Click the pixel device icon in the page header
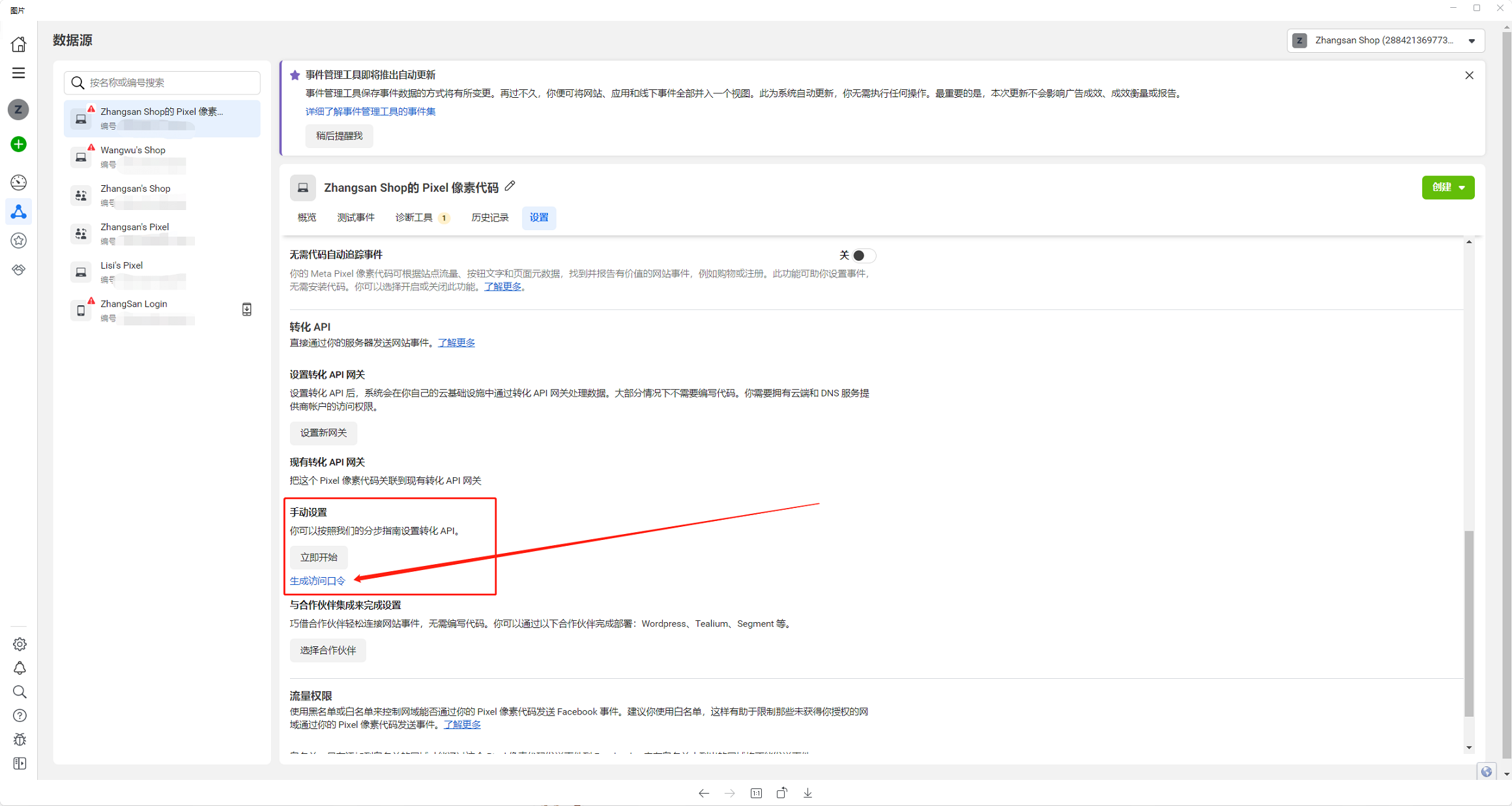 pos(303,188)
